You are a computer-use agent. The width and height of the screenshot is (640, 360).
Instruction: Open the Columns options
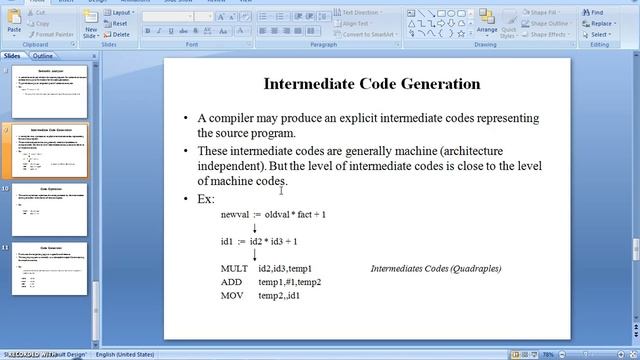click(x=312, y=31)
